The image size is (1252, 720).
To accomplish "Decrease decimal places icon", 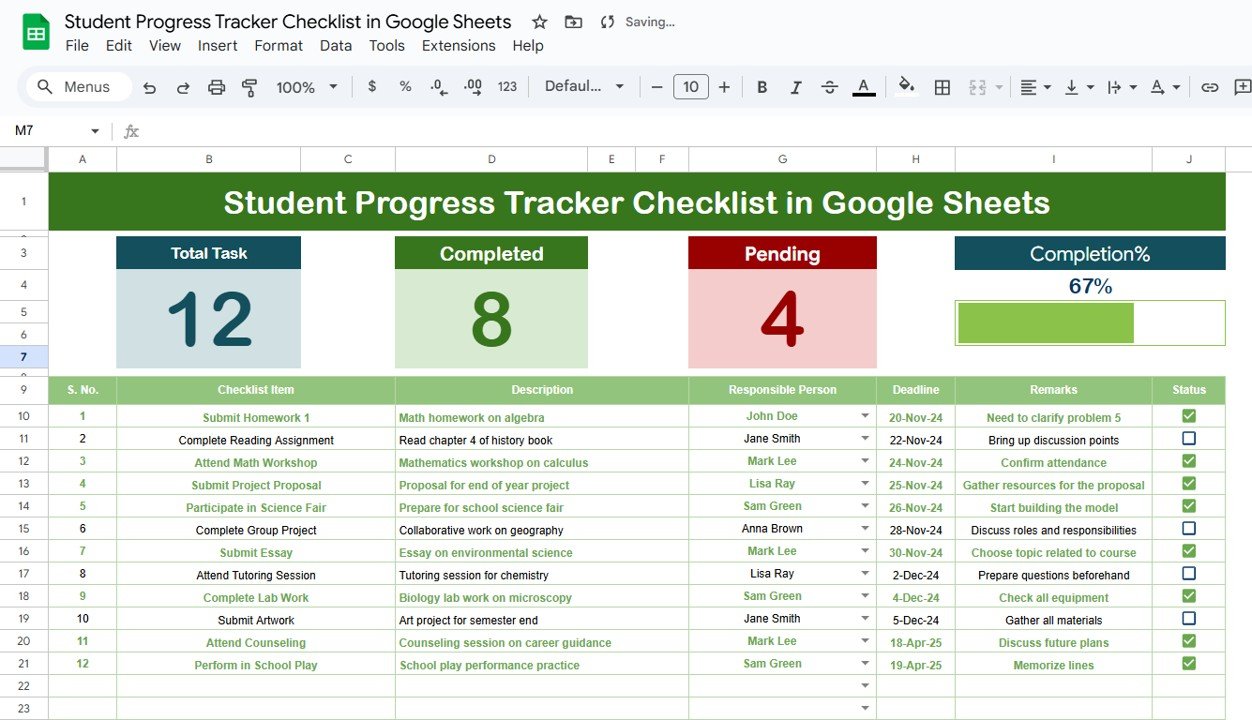I will click(x=439, y=87).
